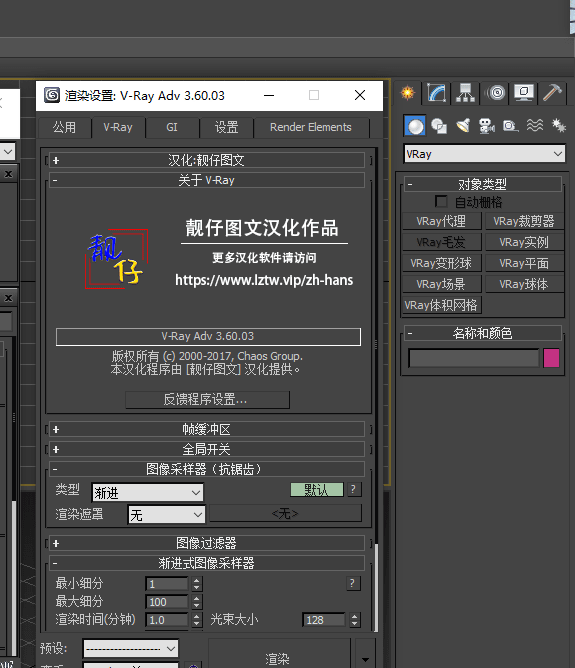The height and width of the screenshot is (668, 575).
Task: Click the VRay裁剪器 button
Action: point(524,221)
